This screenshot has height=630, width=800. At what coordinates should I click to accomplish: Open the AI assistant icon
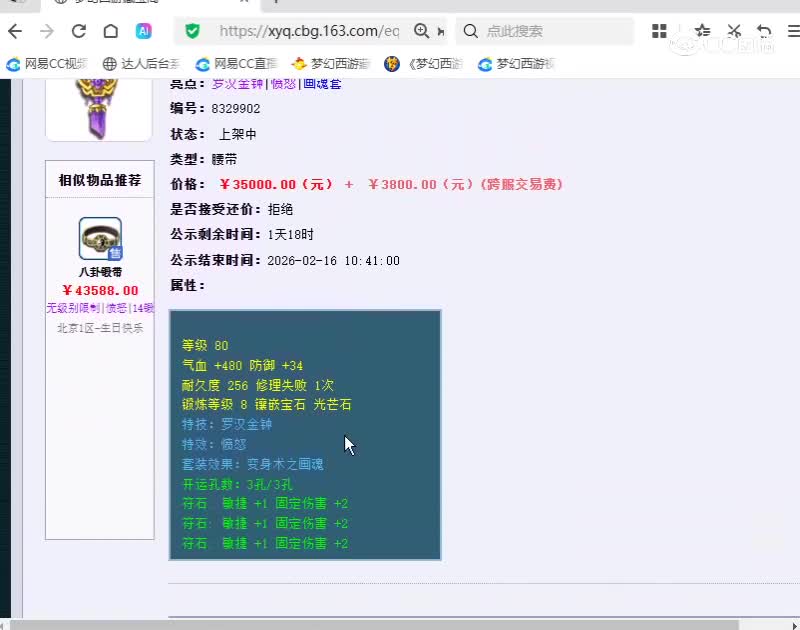[x=144, y=32]
